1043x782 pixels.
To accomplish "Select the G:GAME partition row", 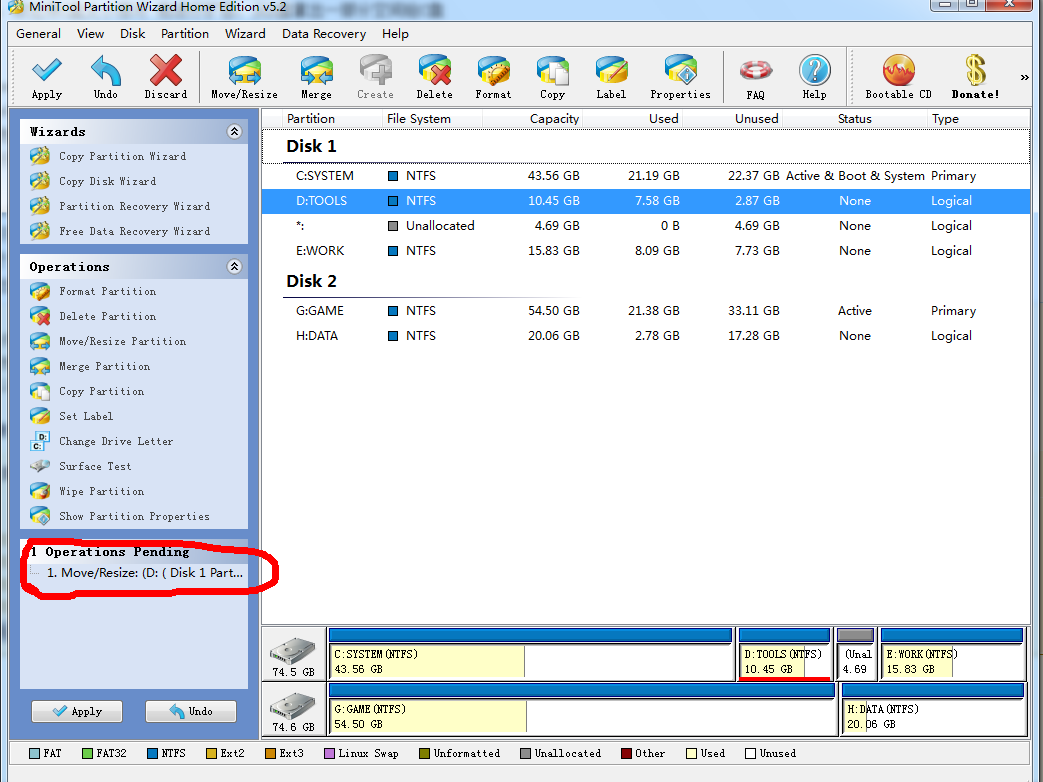I will (646, 311).
